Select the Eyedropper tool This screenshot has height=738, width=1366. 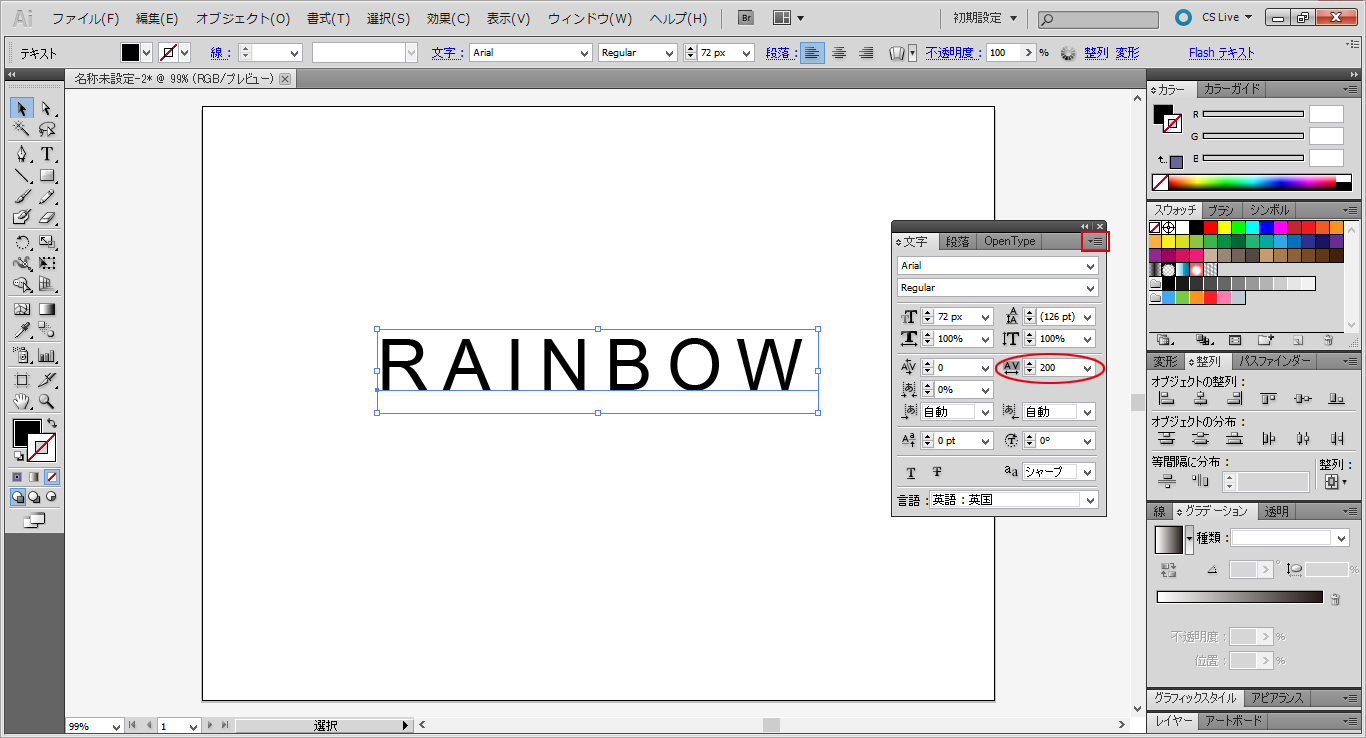22,331
